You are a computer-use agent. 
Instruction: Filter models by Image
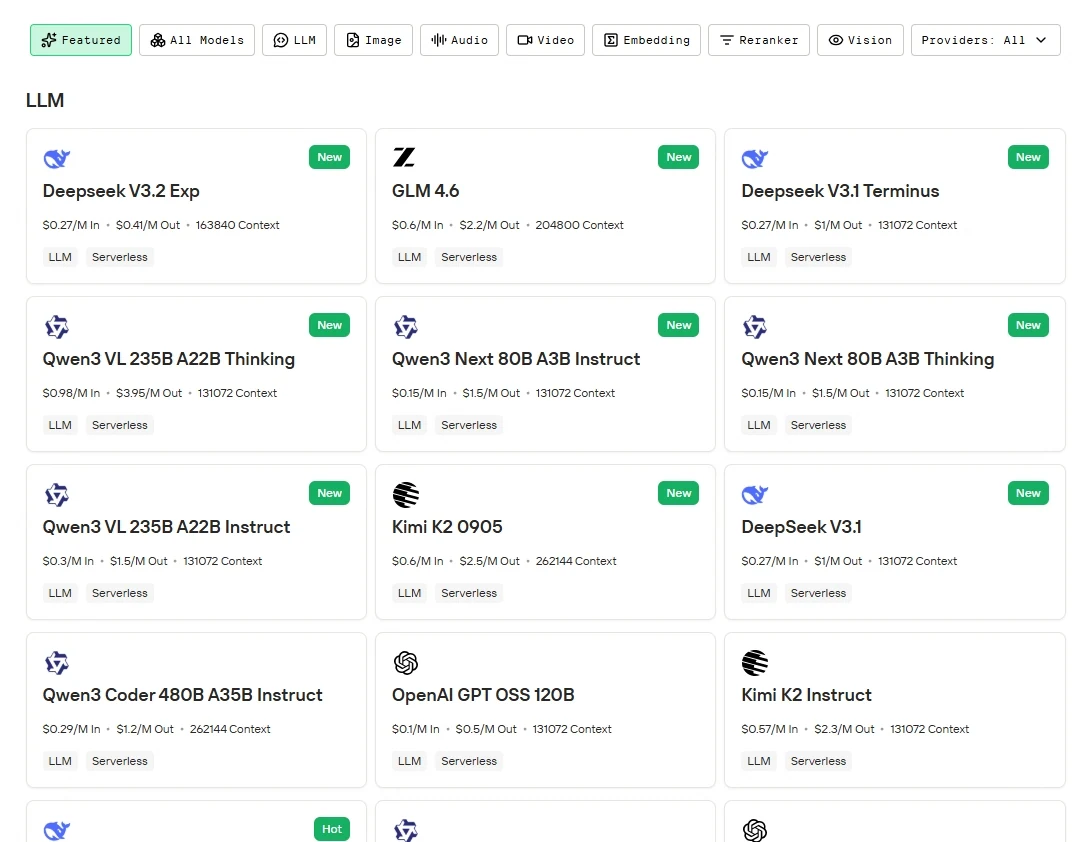373,40
